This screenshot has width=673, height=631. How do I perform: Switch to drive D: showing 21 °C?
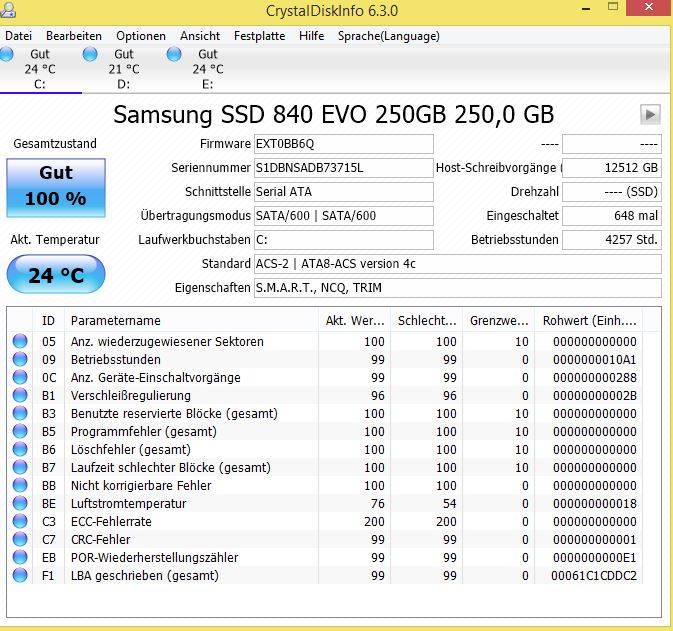pos(124,69)
